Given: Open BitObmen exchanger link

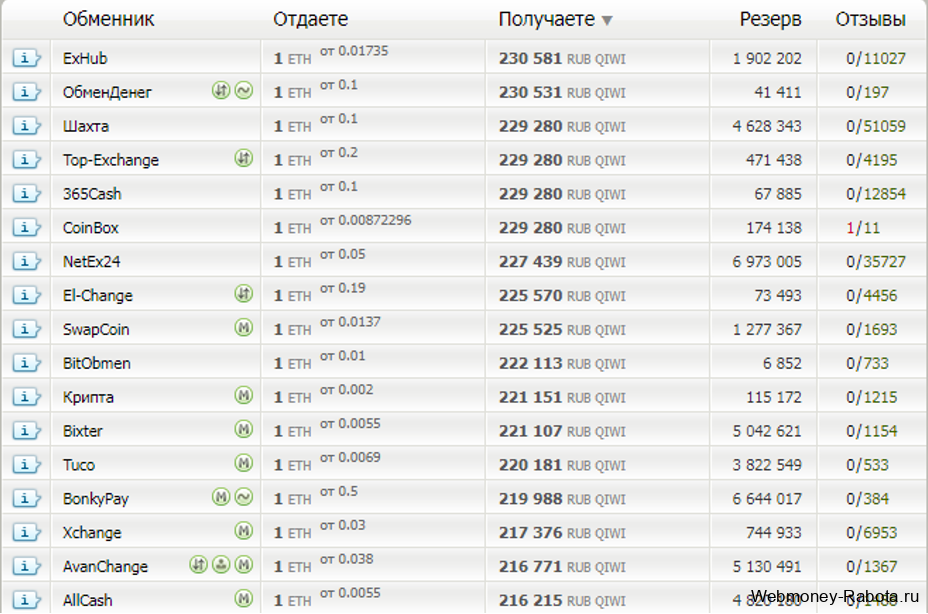Looking at the screenshot, I should coord(96,363).
